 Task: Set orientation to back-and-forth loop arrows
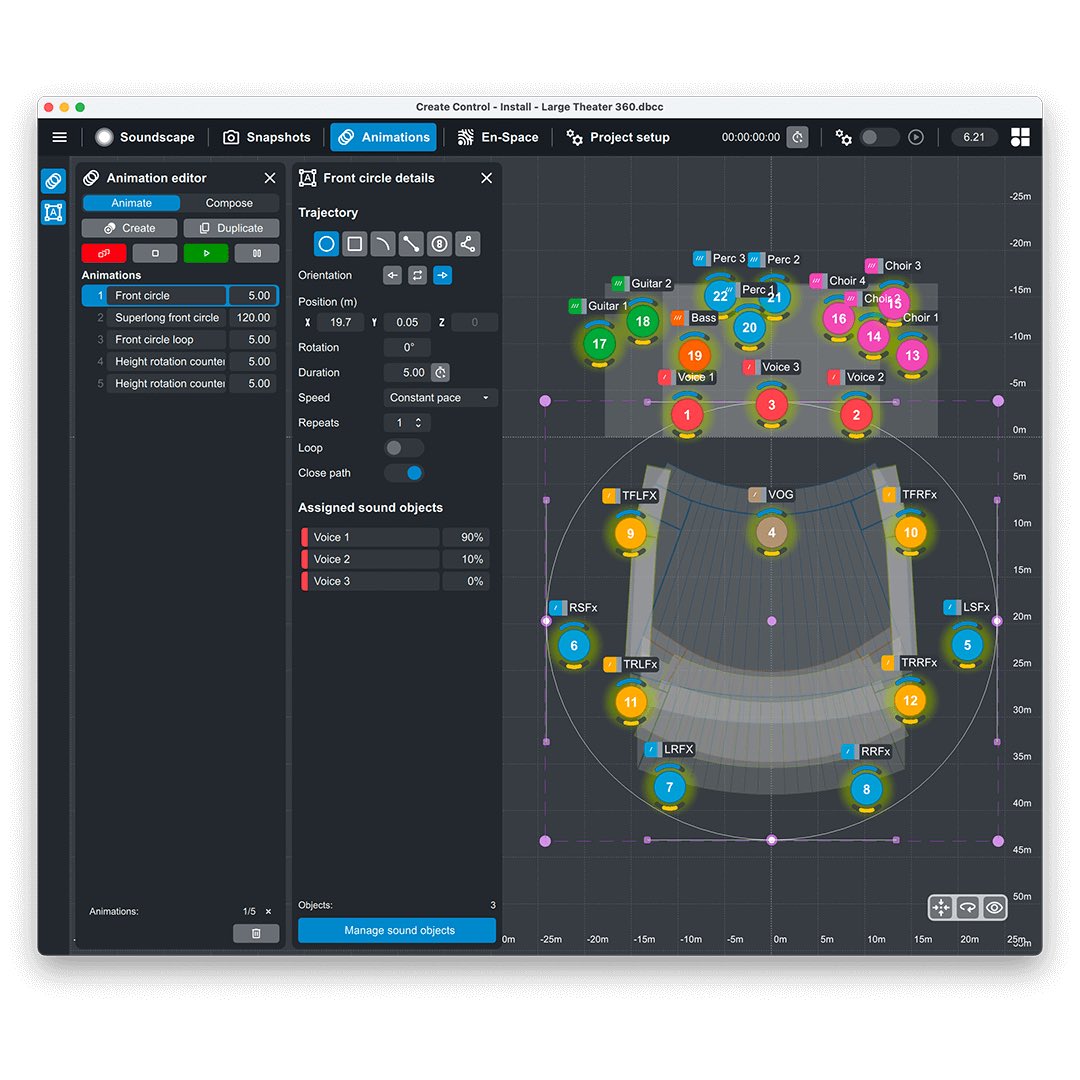(x=417, y=276)
